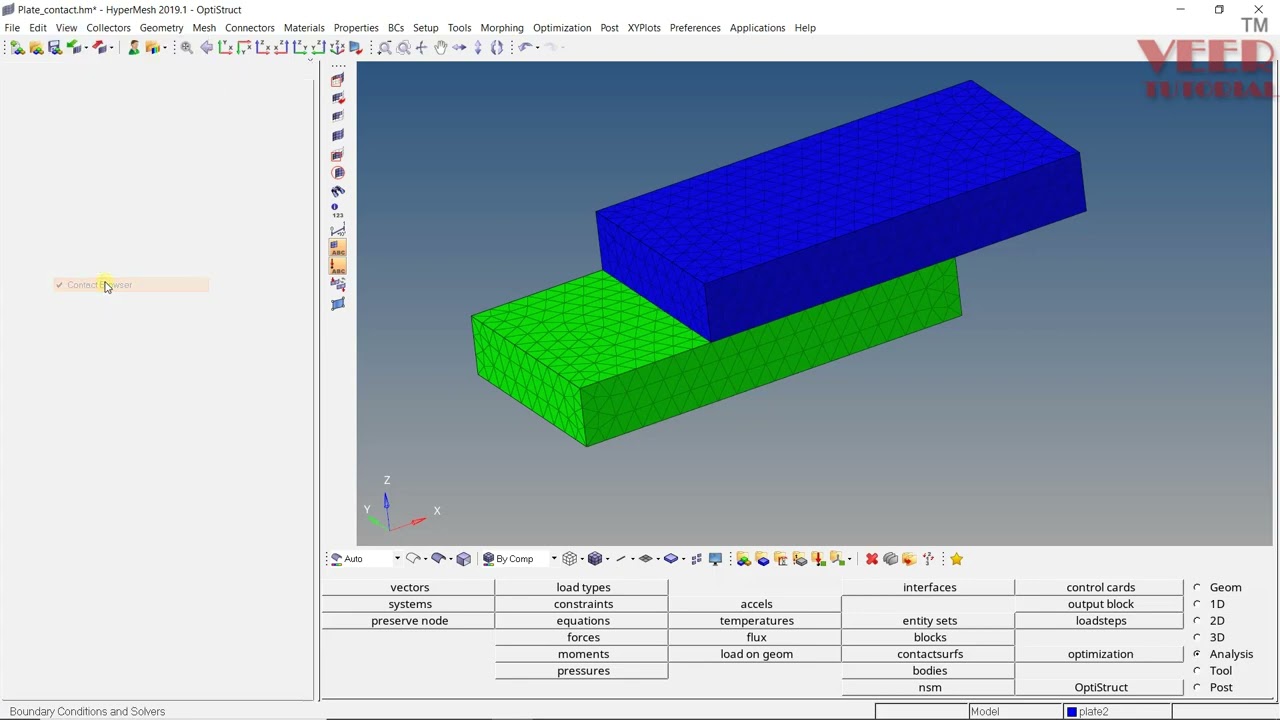Click the yellow star favorites icon
The image size is (1280, 720).
957,559
